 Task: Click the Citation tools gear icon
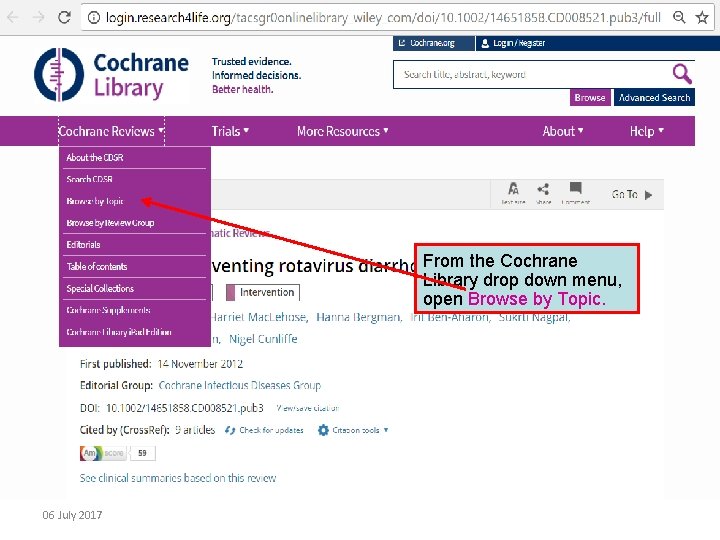click(323, 430)
